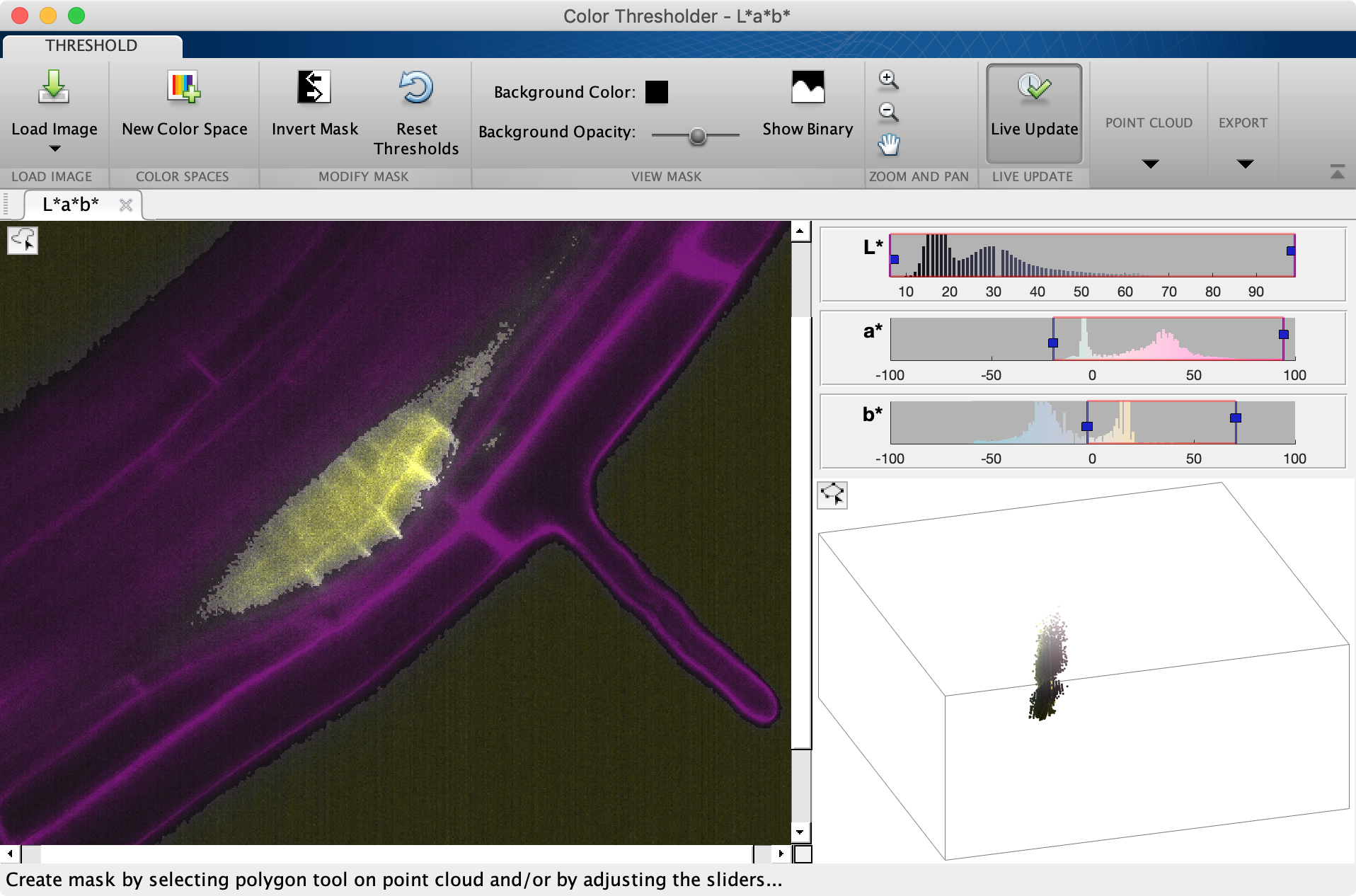Select the L*a*b* document tab
Viewport: 1356px width, 896px height.
pos(71,205)
